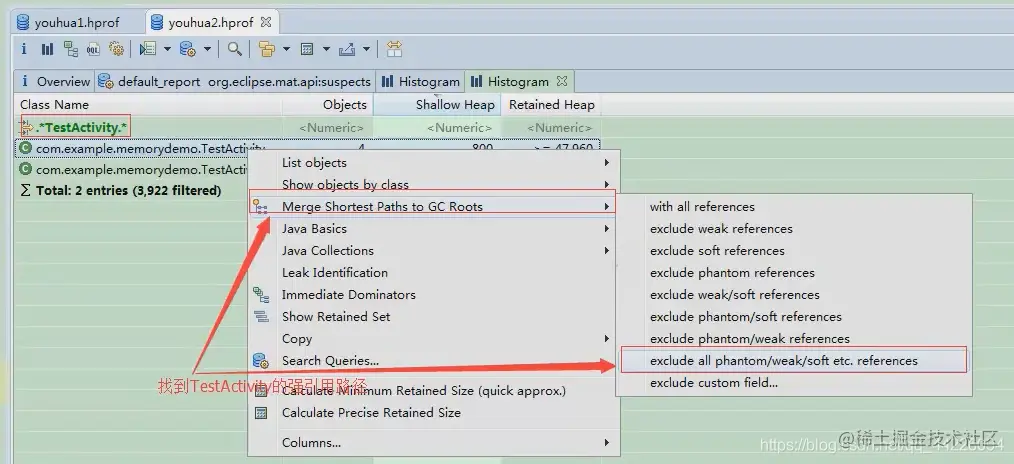
Task: Click the Export toolbar icon
Action: click(347, 48)
